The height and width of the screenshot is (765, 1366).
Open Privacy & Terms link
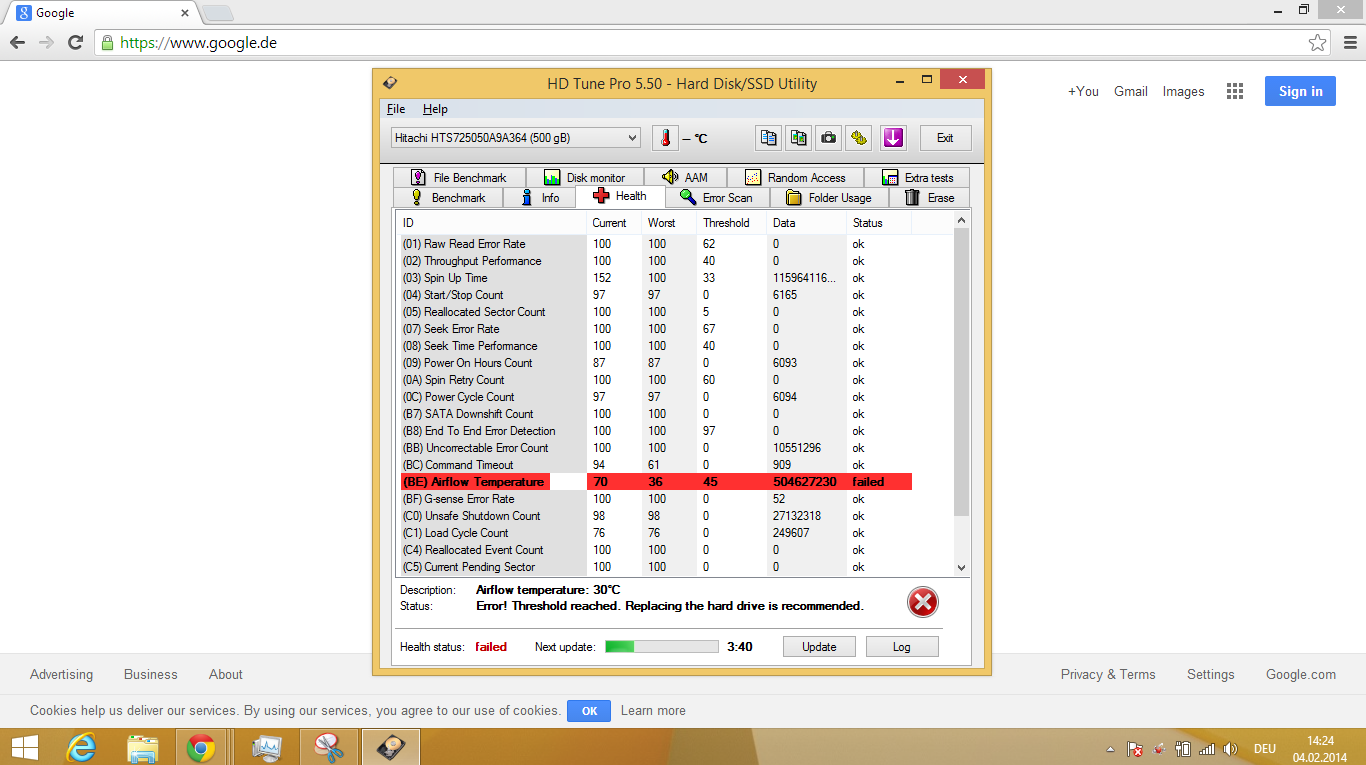point(1108,675)
